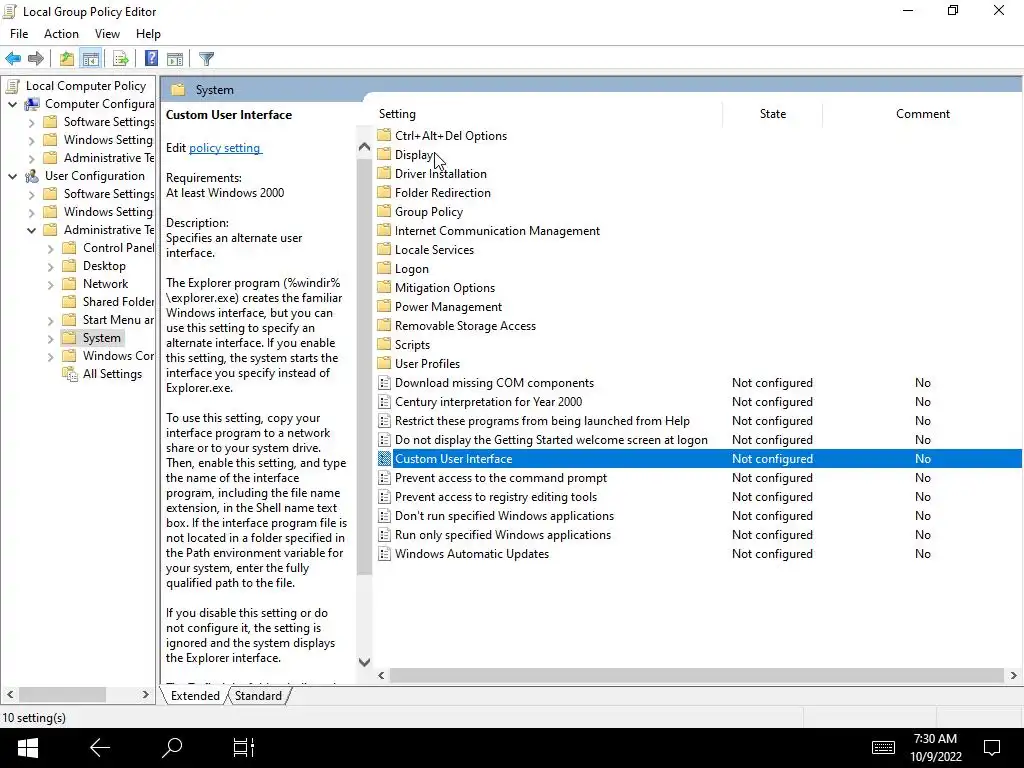Open the Help toolbar icon
Viewport: 1024px width, 768px height.
click(152, 59)
